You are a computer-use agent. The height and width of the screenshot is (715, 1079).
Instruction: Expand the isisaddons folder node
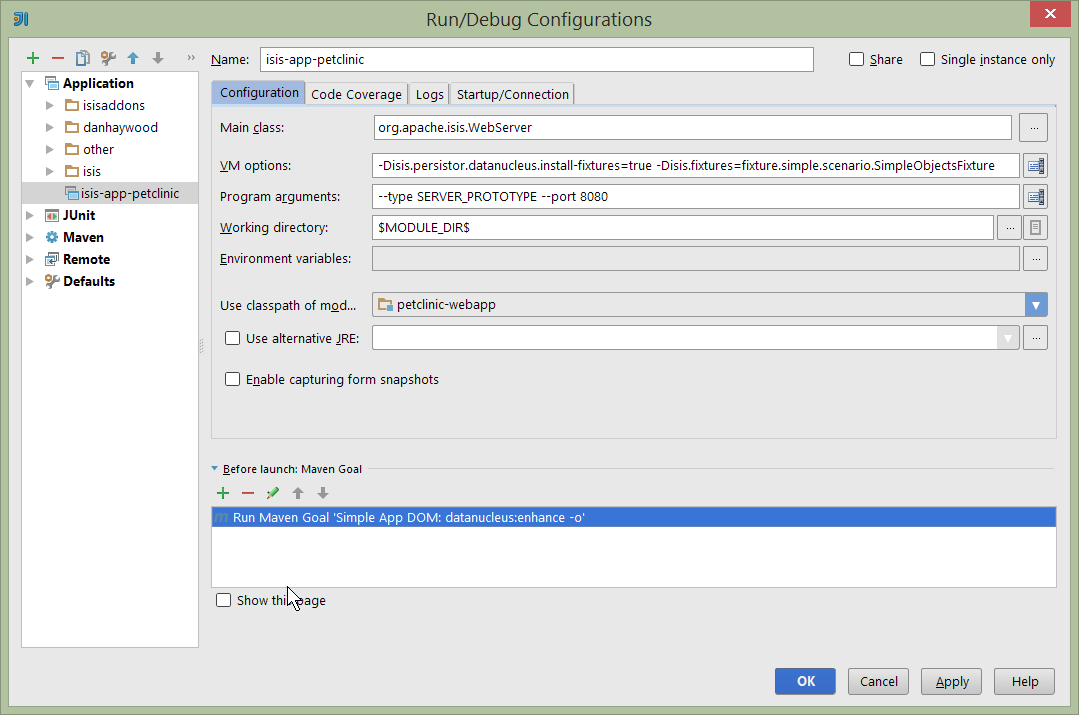(x=49, y=105)
